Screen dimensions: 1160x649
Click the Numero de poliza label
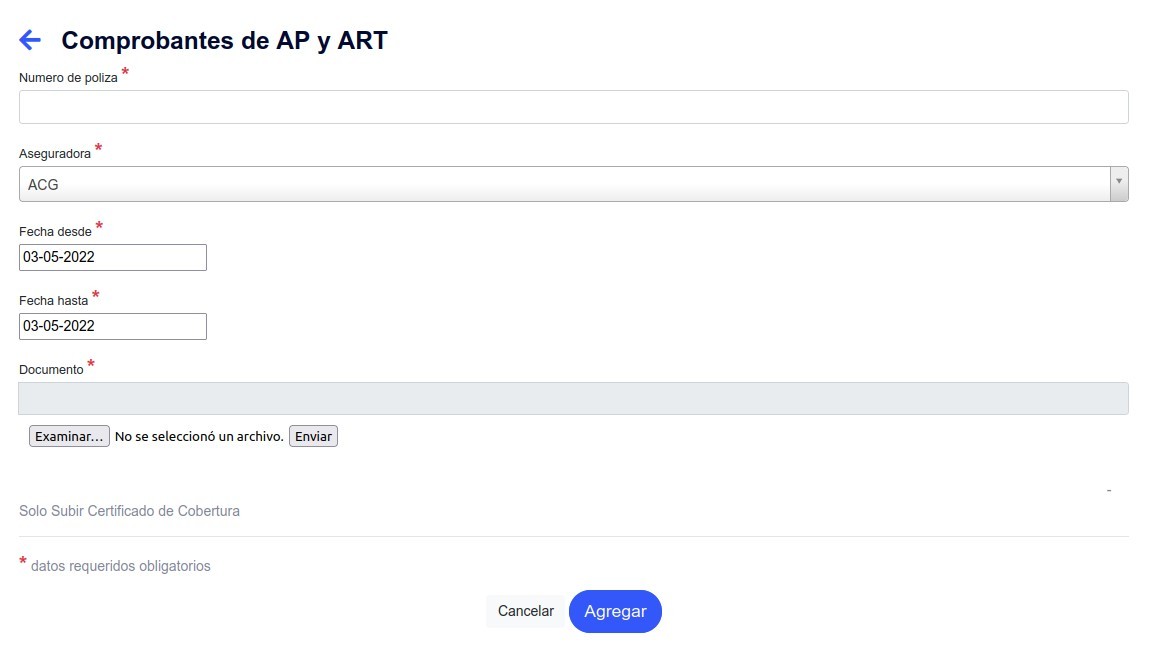coord(68,78)
